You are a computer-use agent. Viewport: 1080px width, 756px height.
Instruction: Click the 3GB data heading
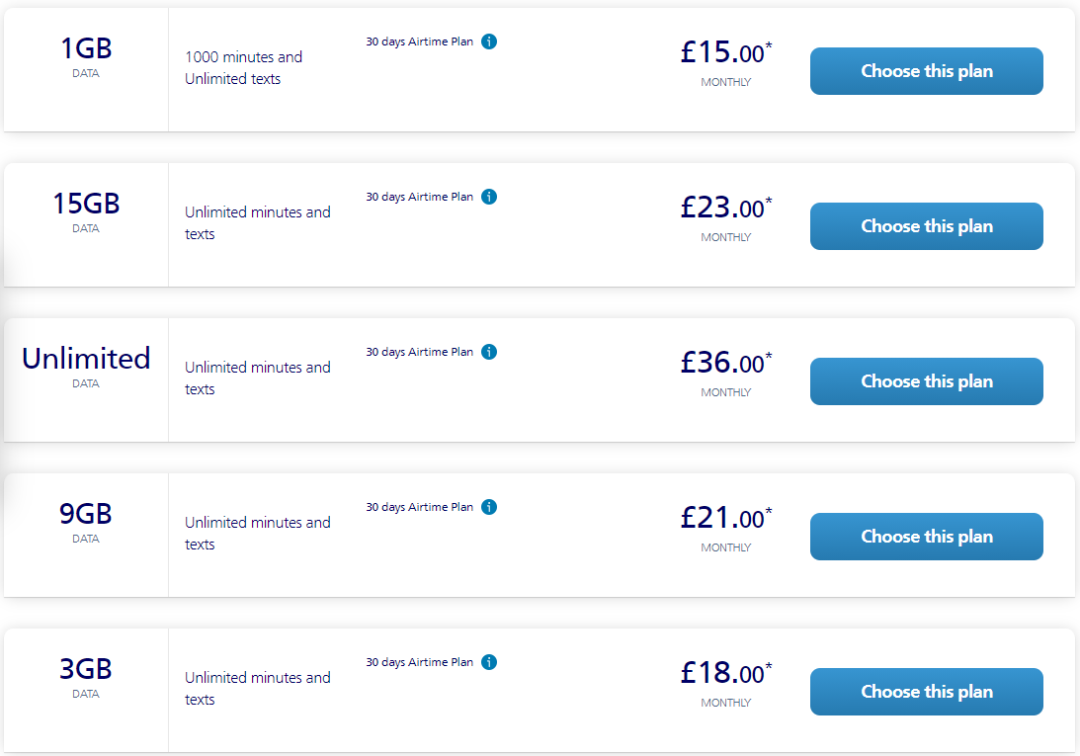point(86,669)
